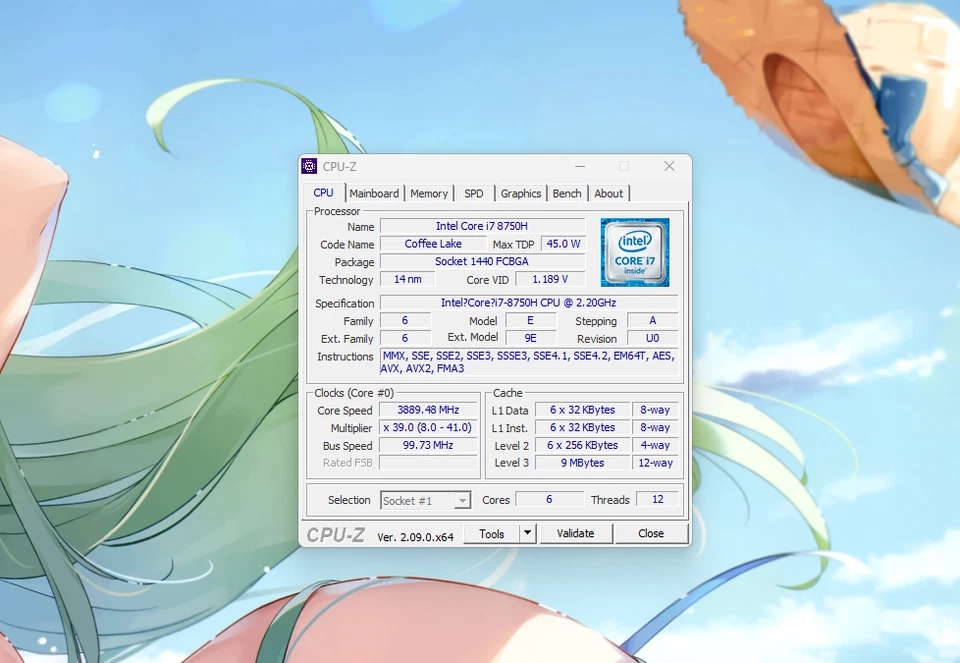The height and width of the screenshot is (663, 960).
Task: Select the Bench tab
Action: (567, 193)
